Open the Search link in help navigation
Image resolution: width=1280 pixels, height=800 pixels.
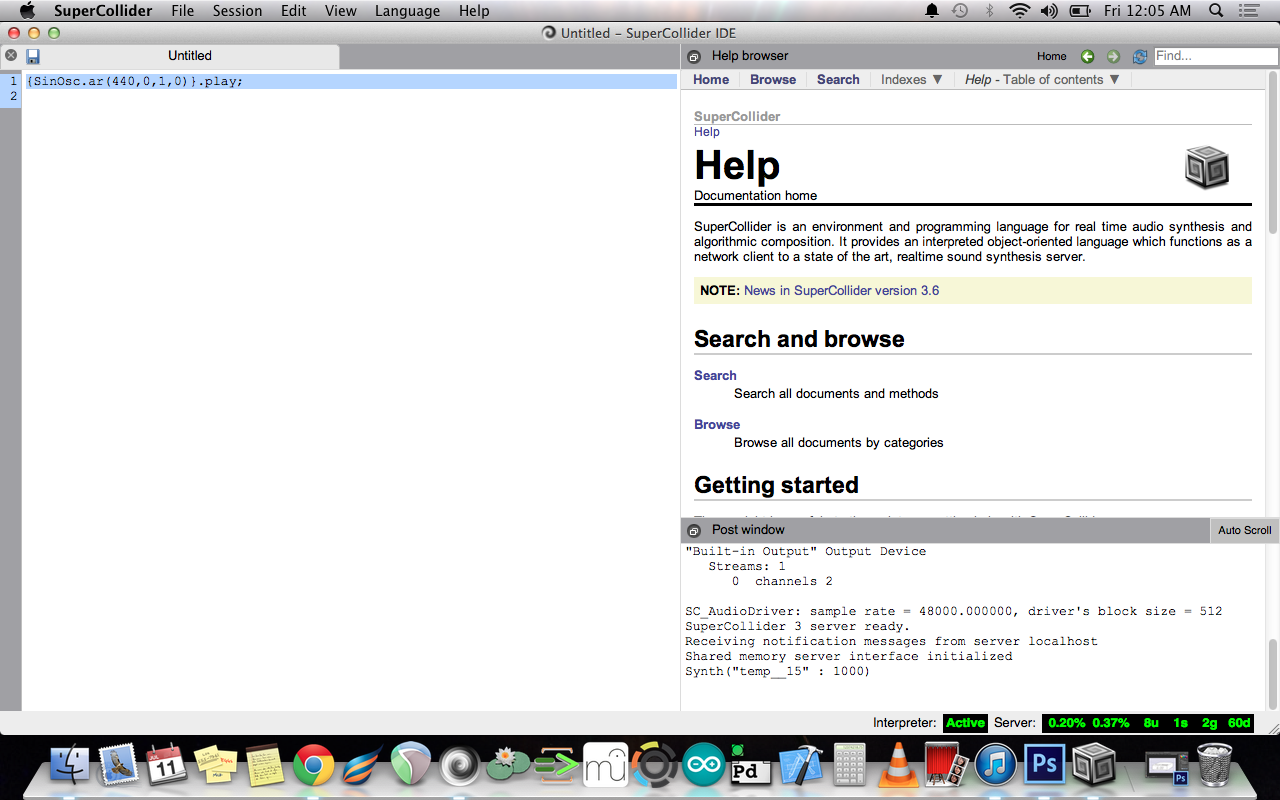click(838, 79)
